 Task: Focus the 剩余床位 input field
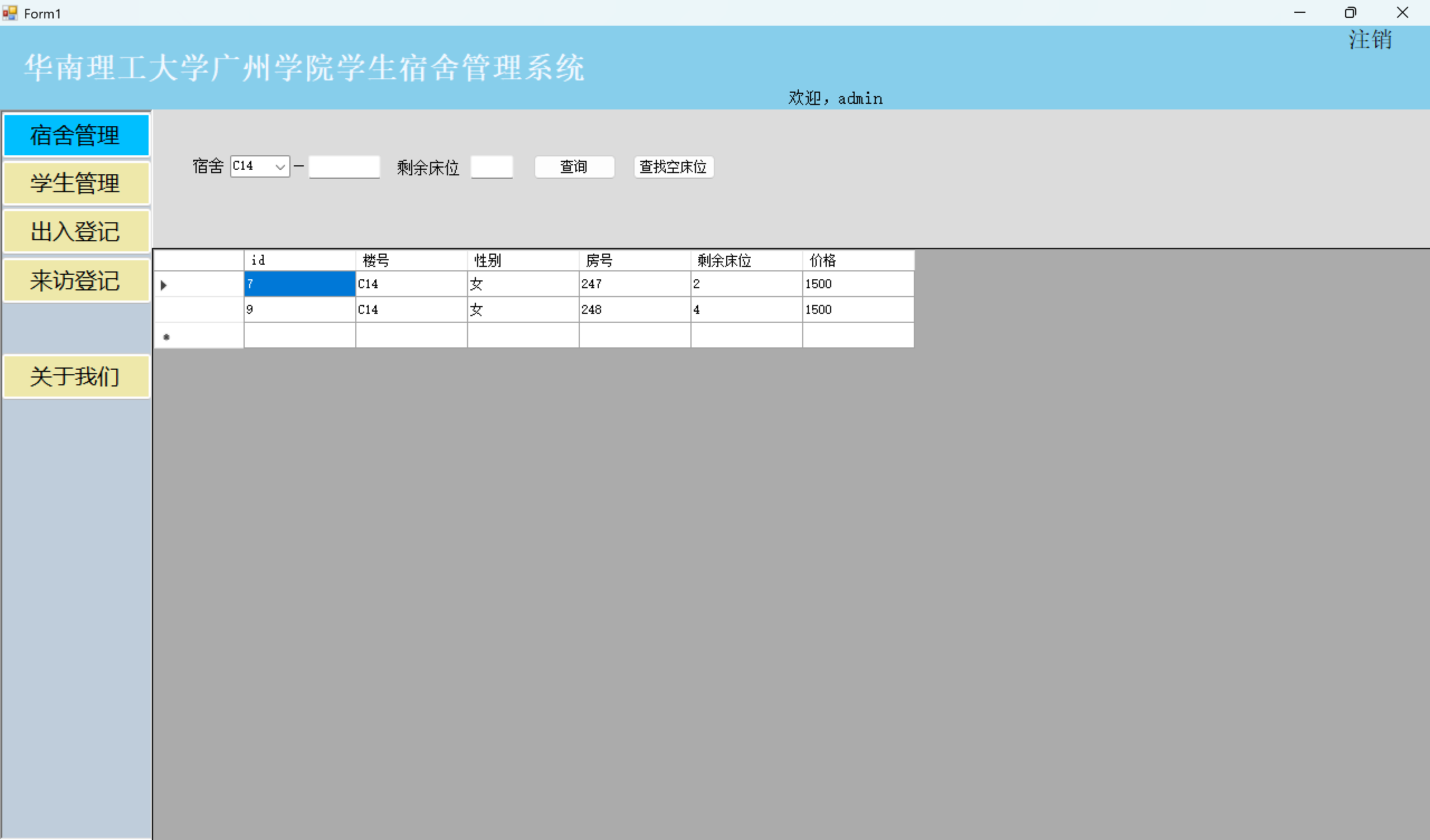pos(492,167)
